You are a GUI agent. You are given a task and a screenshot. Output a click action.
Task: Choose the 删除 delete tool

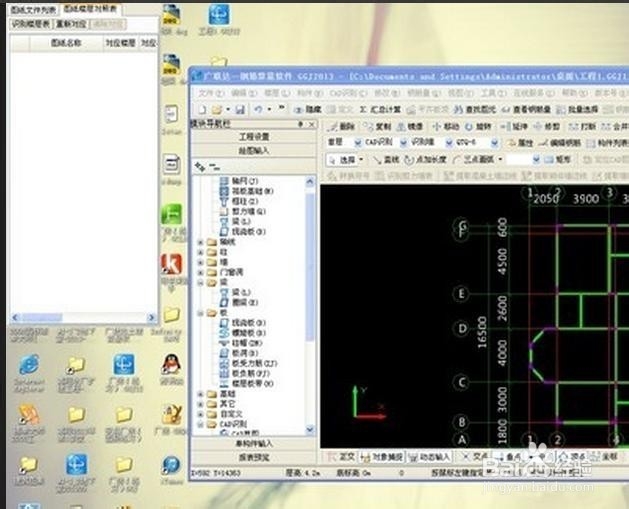pos(342,126)
